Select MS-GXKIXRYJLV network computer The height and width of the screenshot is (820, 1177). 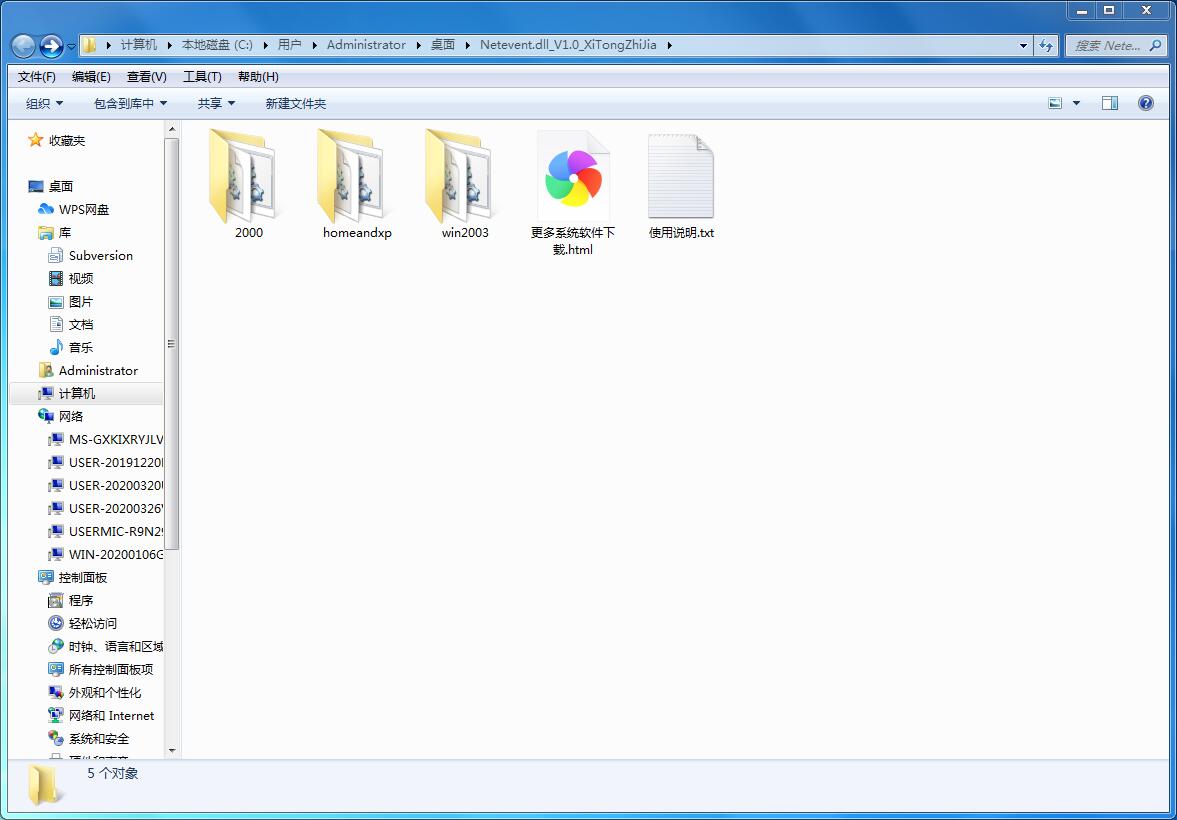pyautogui.click(x=116, y=439)
